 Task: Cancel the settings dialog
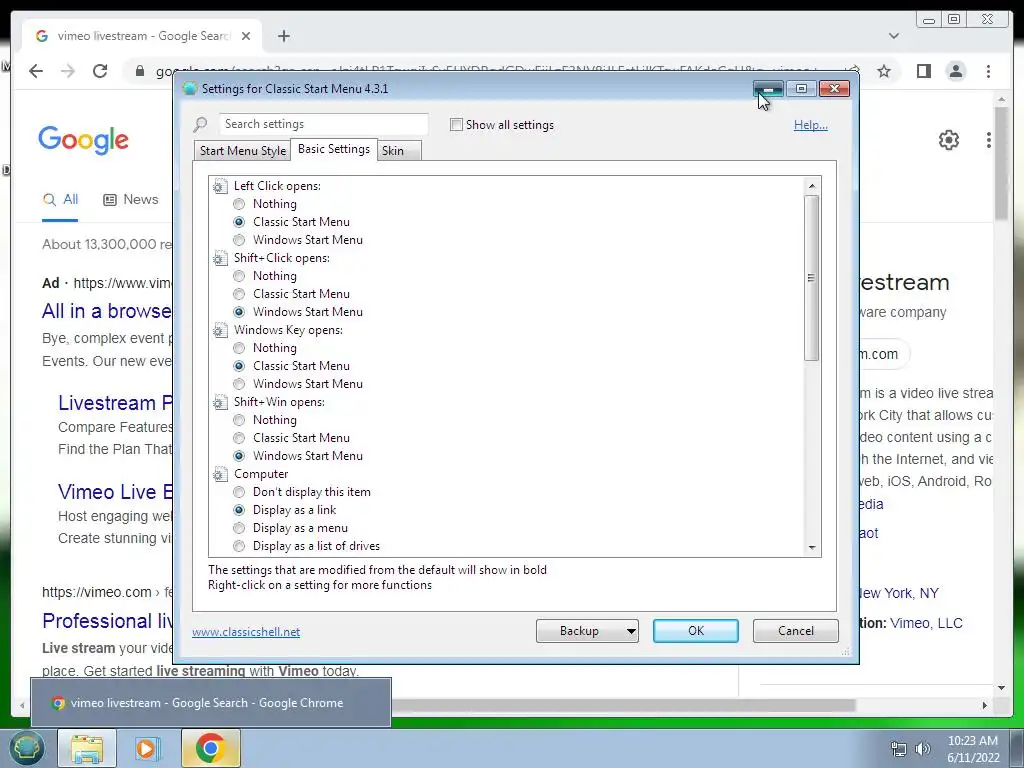795,631
